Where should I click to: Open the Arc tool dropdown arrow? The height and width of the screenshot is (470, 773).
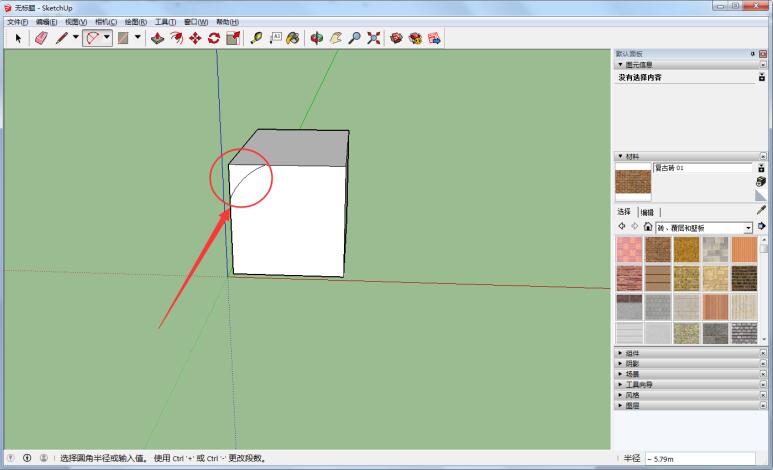(x=106, y=37)
